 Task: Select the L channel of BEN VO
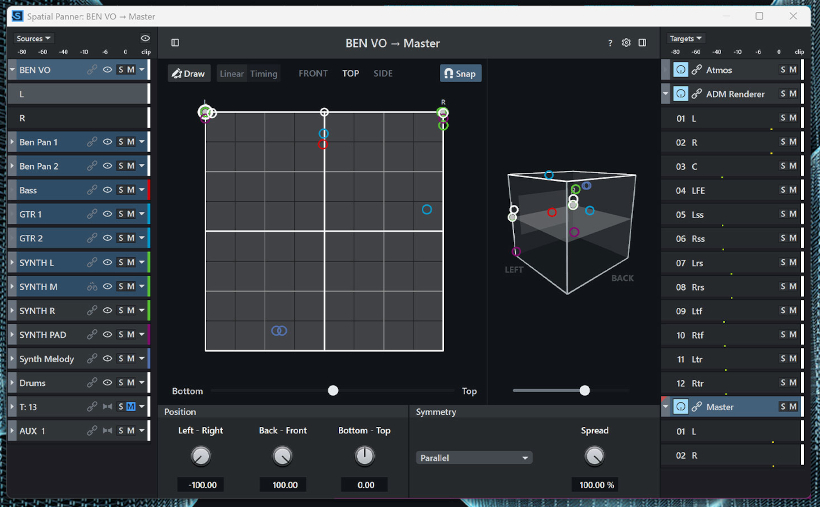point(78,94)
